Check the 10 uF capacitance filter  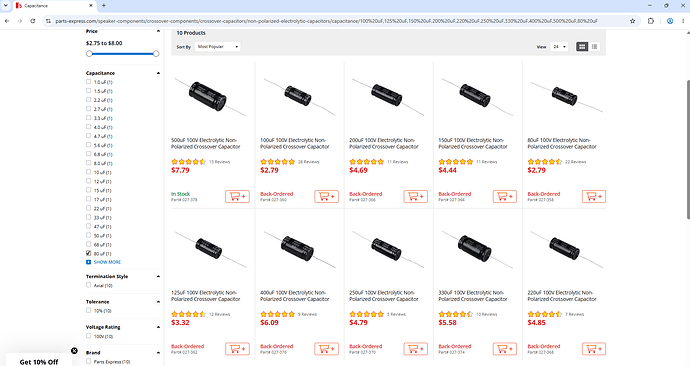[x=88, y=172]
